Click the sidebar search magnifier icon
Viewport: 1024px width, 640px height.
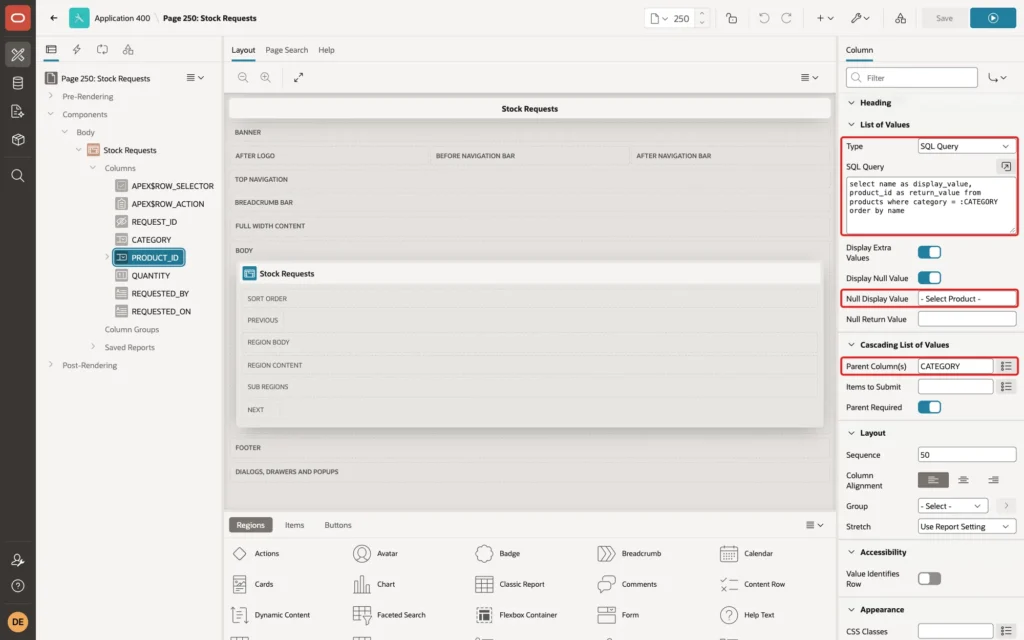18,176
